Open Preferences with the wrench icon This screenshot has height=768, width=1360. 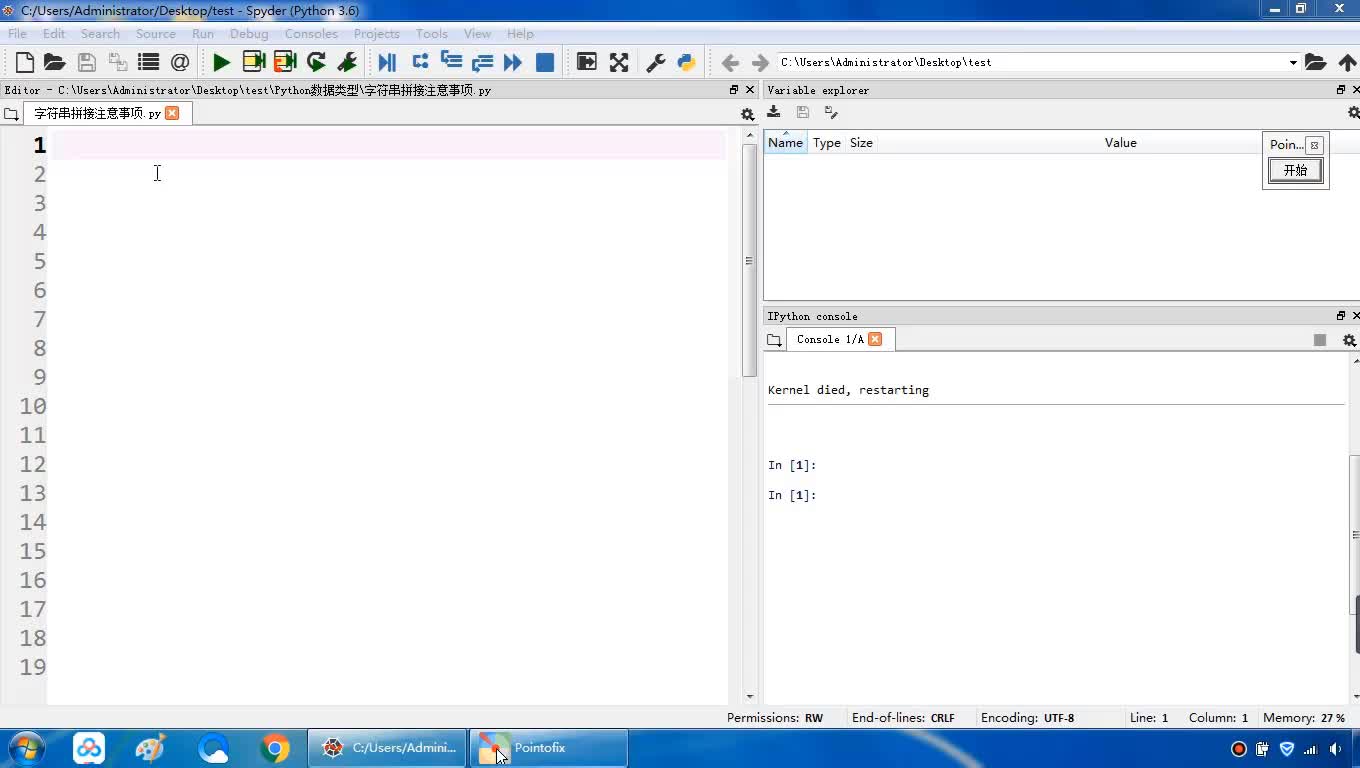656,62
